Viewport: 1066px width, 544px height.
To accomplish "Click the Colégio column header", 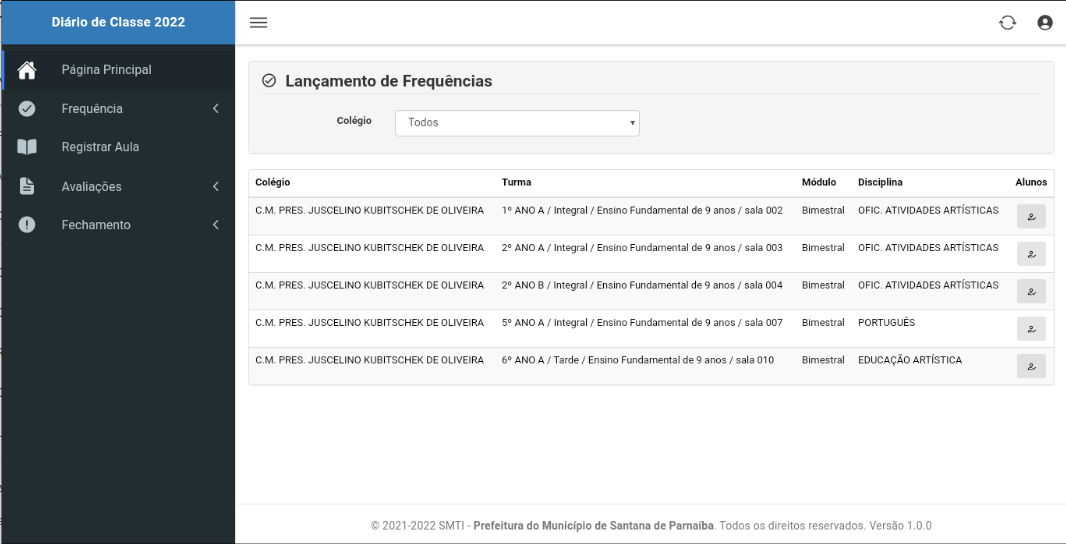I will 273,182.
